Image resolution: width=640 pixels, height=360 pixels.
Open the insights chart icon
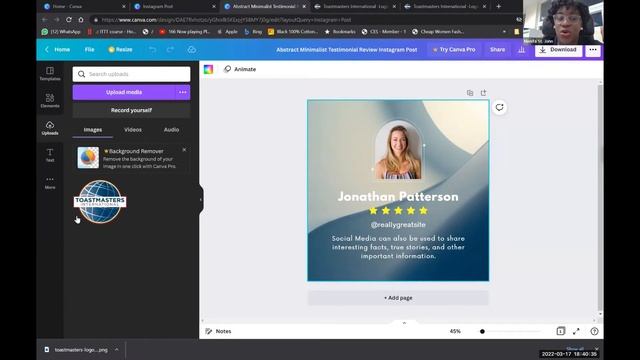pyautogui.click(x=521, y=49)
